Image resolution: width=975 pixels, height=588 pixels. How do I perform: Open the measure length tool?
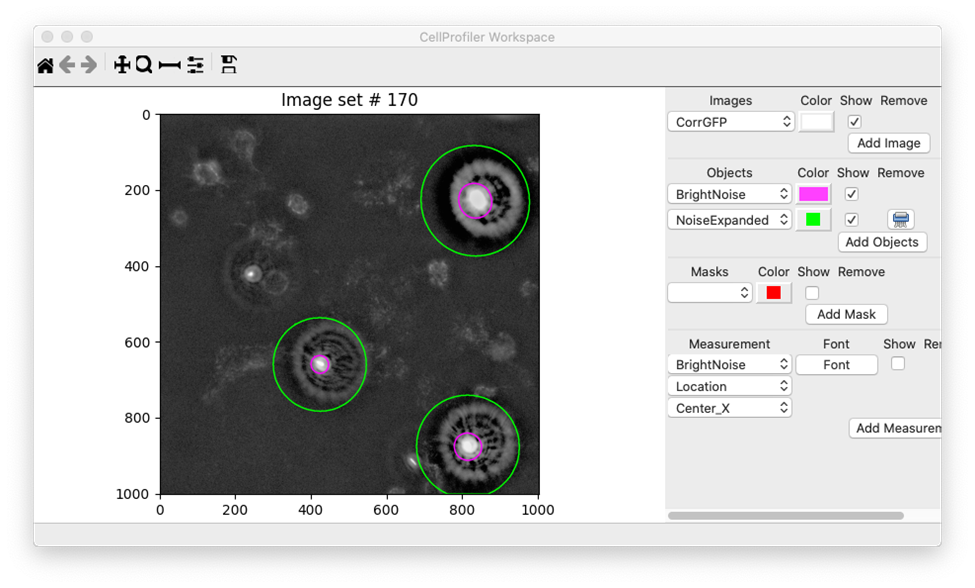pyautogui.click(x=169, y=65)
